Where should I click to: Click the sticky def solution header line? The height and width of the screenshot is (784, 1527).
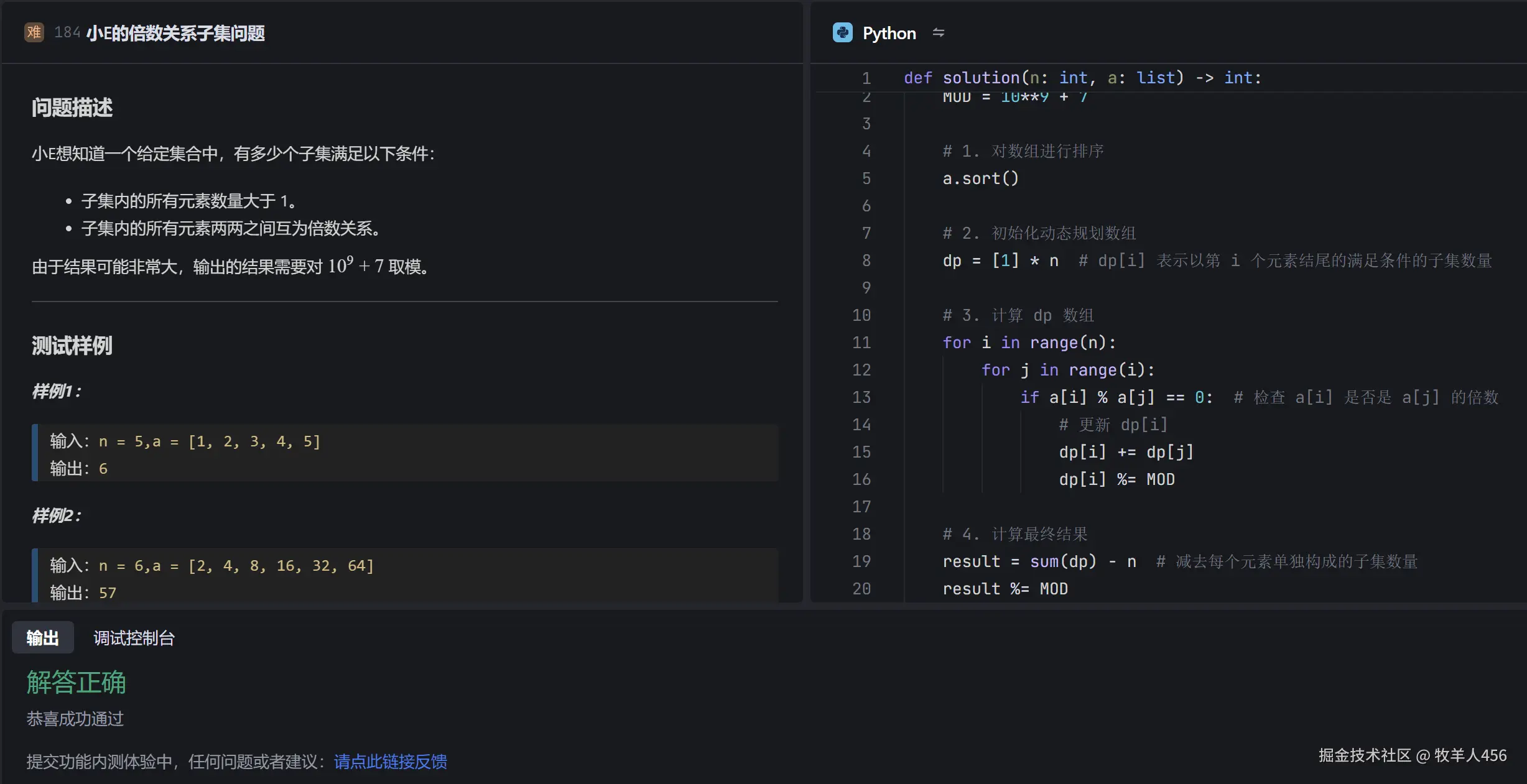1082,78
